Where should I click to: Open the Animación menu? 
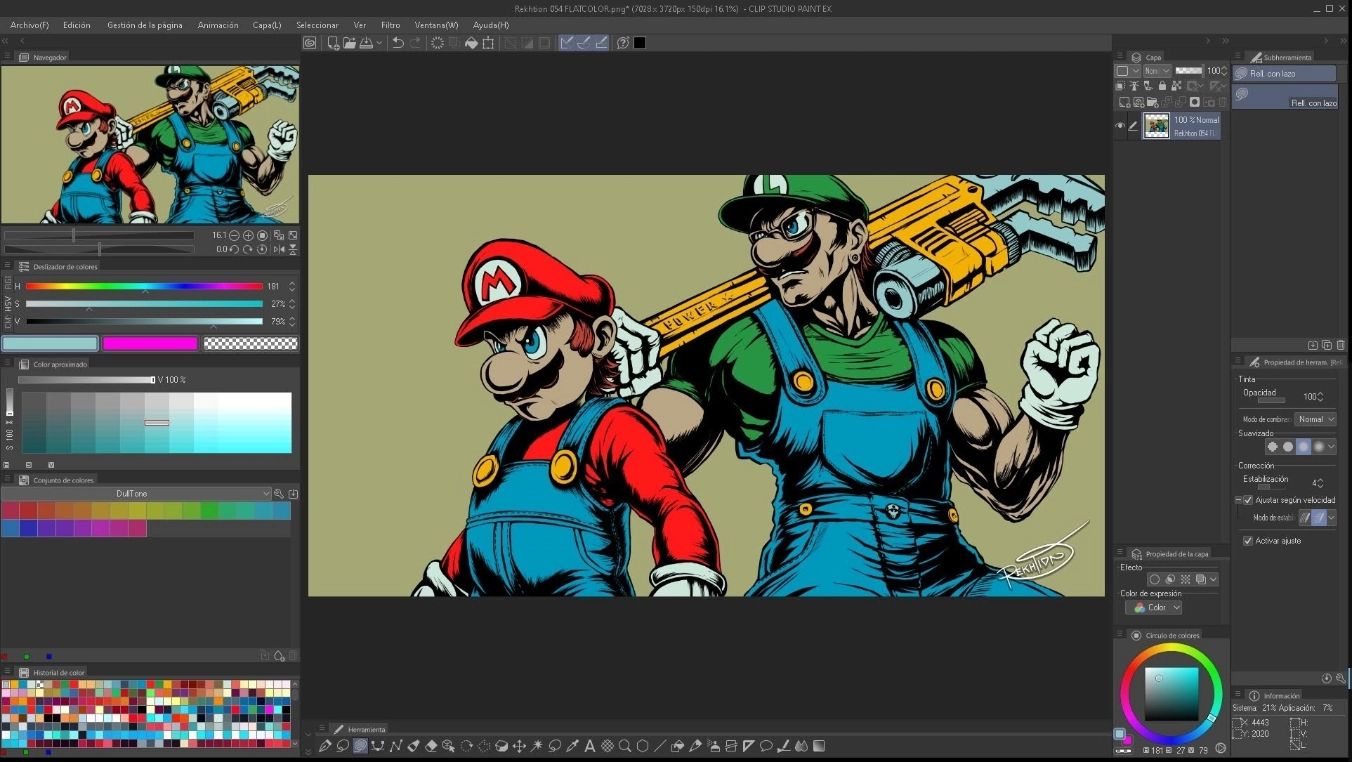coord(218,25)
